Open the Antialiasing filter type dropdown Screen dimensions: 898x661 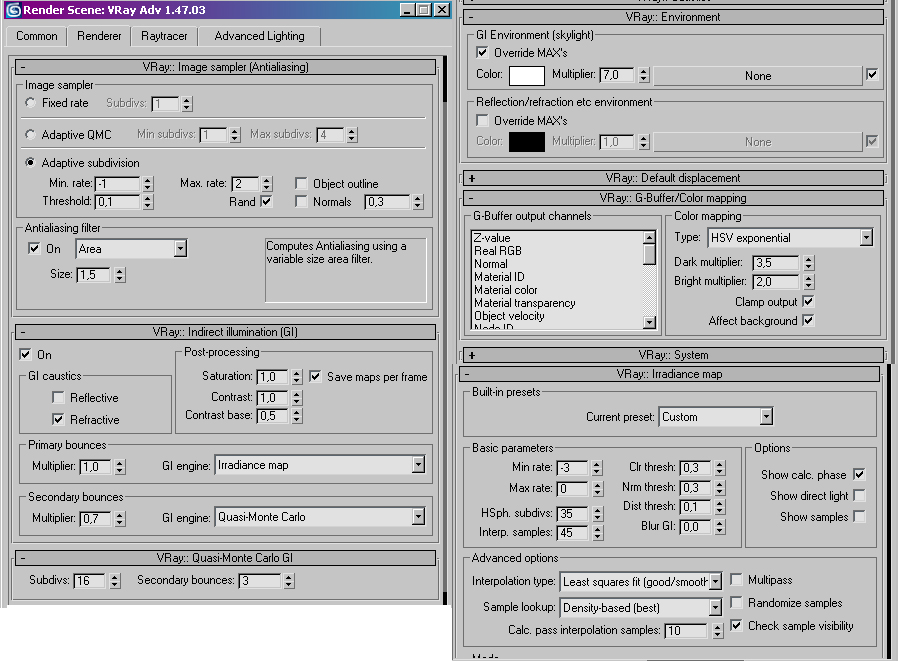pos(131,249)
